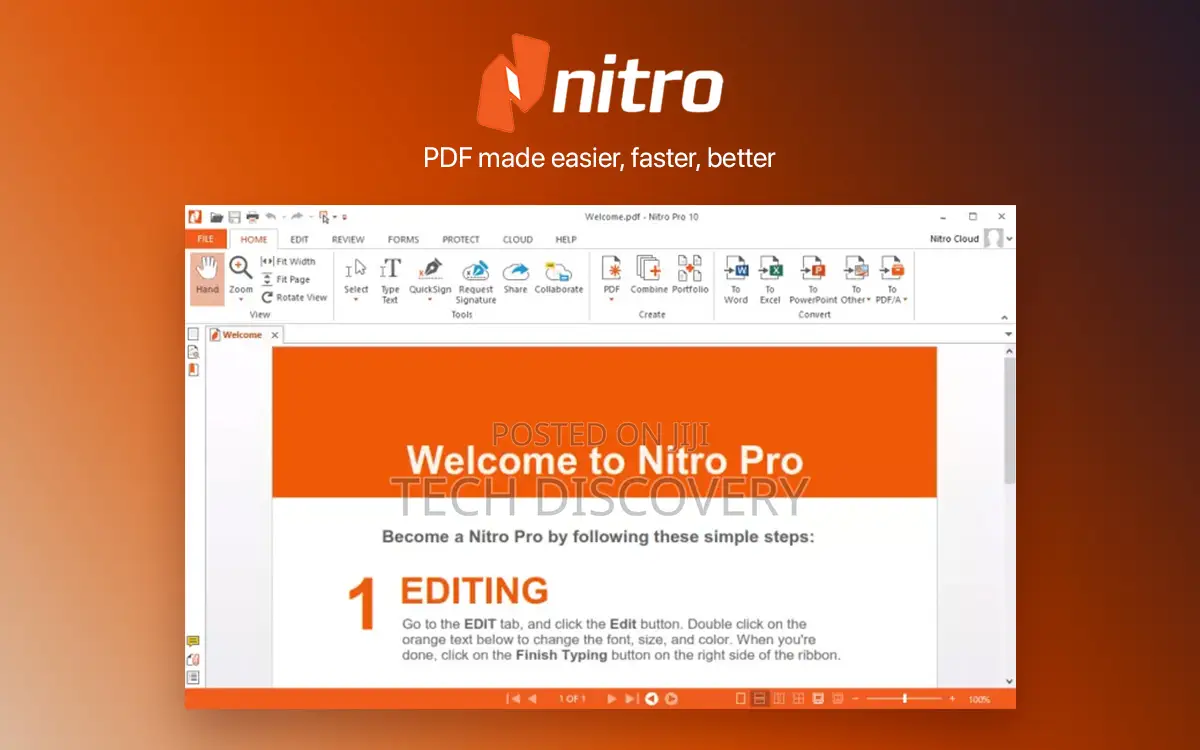Screen dimensions: 1200x750
Task: Convert using To Excel icon
Action: (770, 268)
